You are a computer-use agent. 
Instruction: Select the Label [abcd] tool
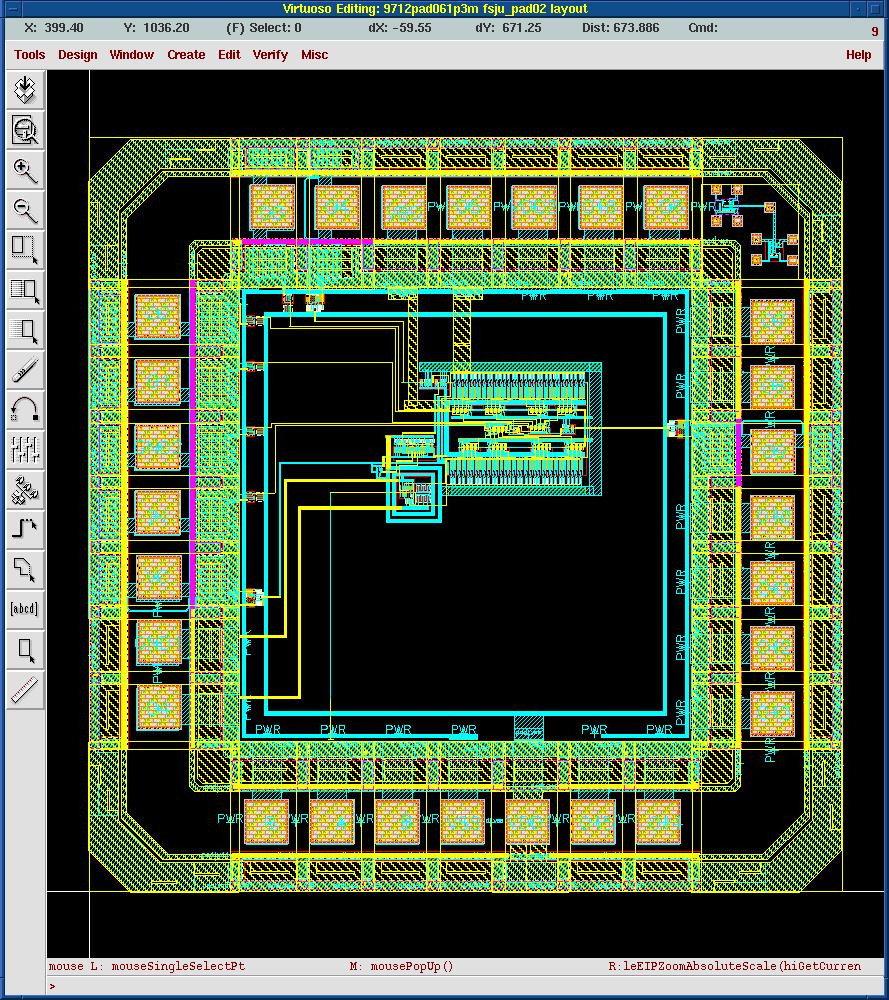tap(25, 609)
